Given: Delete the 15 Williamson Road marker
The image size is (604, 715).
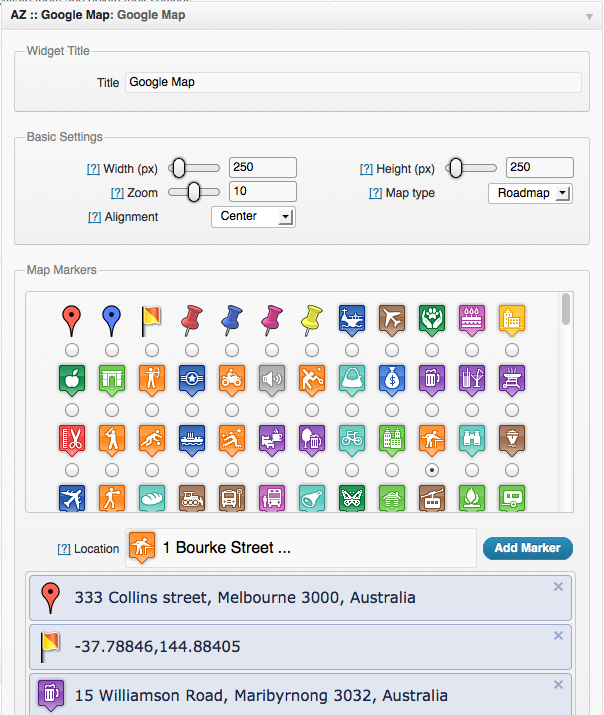Looking at the screenshot, I should coord(559,685).
